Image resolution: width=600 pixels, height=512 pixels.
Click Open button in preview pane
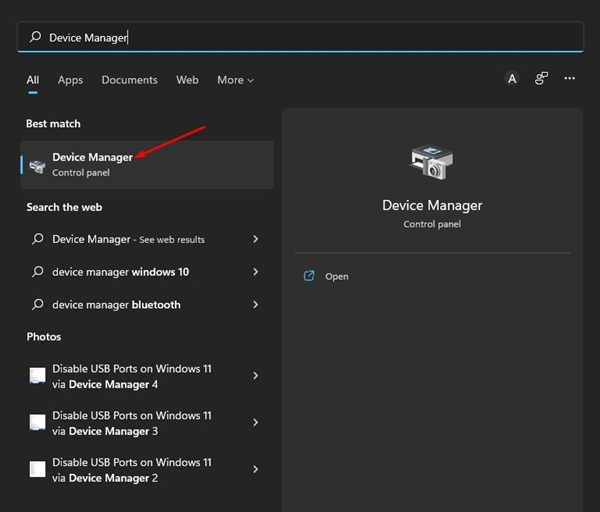337,277
